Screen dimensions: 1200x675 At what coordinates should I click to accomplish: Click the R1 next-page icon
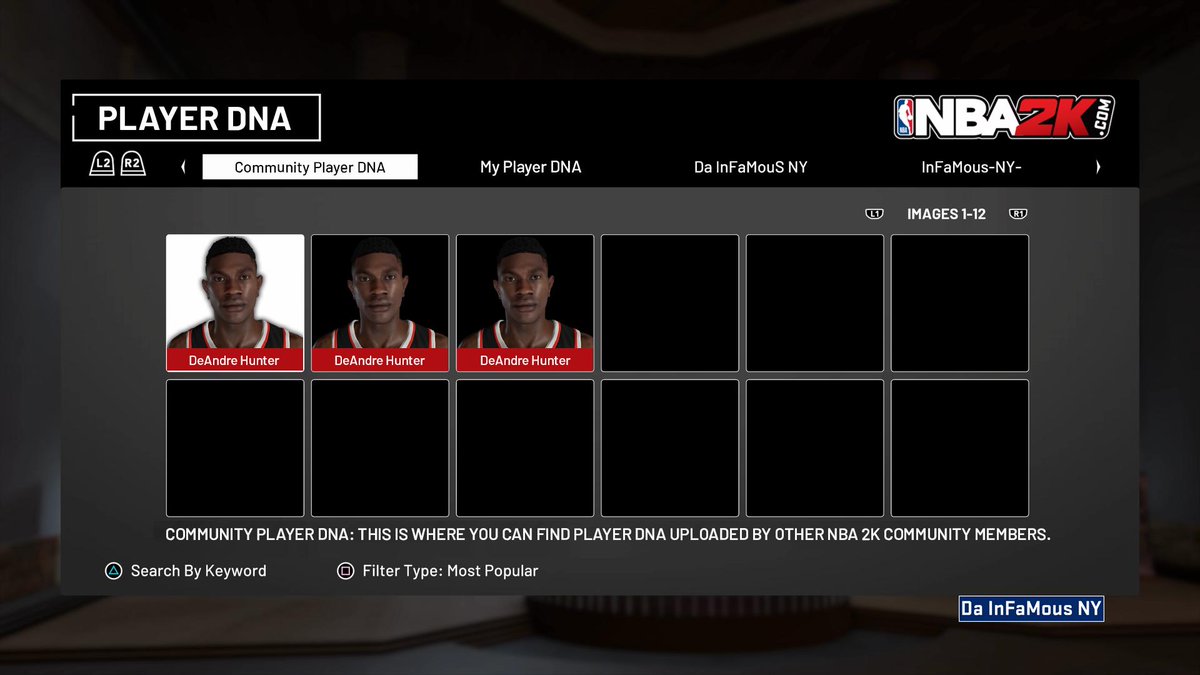coord(1018,214)
